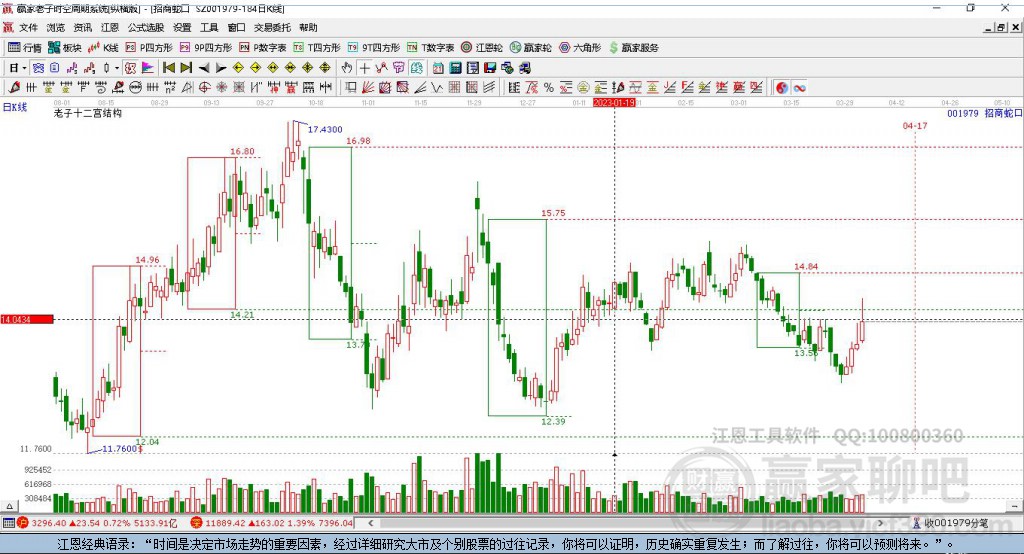This screenshot has height=554, width=1024.
Task: Select the red pencil drawing tool
Action: coord(14,87)
